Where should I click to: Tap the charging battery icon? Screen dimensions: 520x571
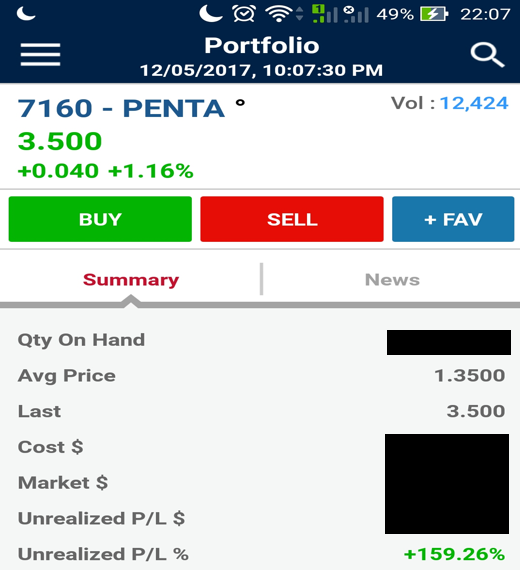click(434, 14)
